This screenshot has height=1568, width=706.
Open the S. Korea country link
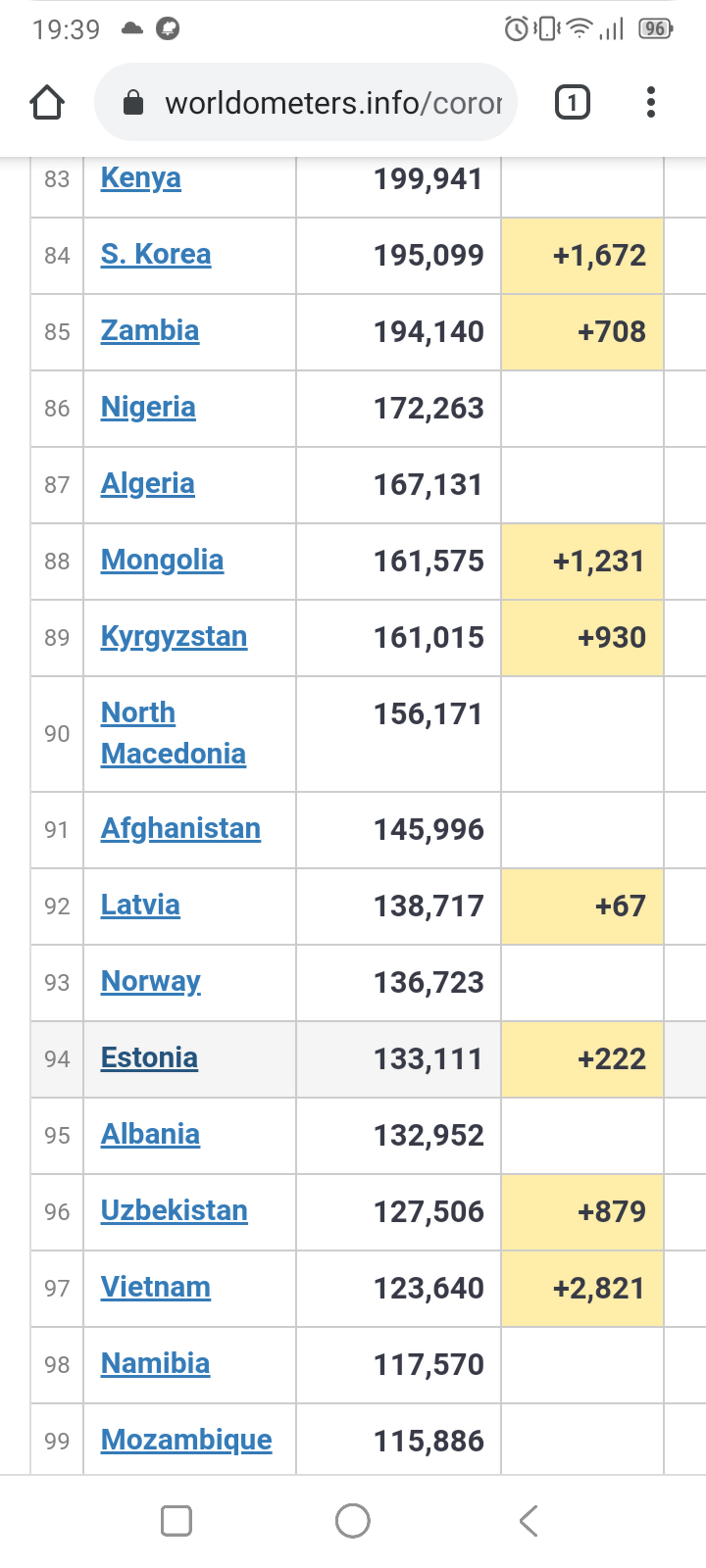point(156,255)
